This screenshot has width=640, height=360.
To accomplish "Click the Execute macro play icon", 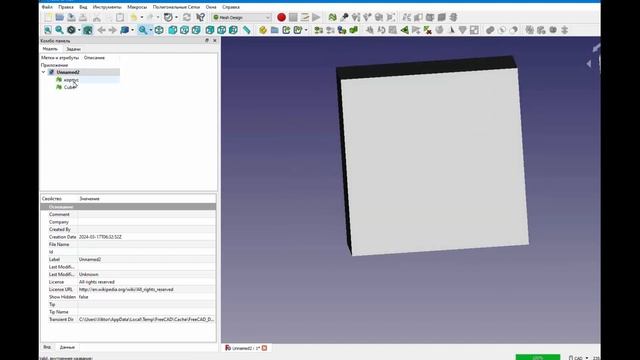I will [316, 18].
